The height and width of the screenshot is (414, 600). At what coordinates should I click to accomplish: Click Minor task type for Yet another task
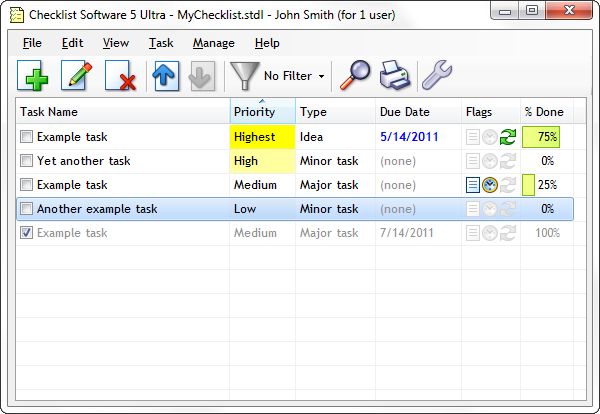click(329, 161)
